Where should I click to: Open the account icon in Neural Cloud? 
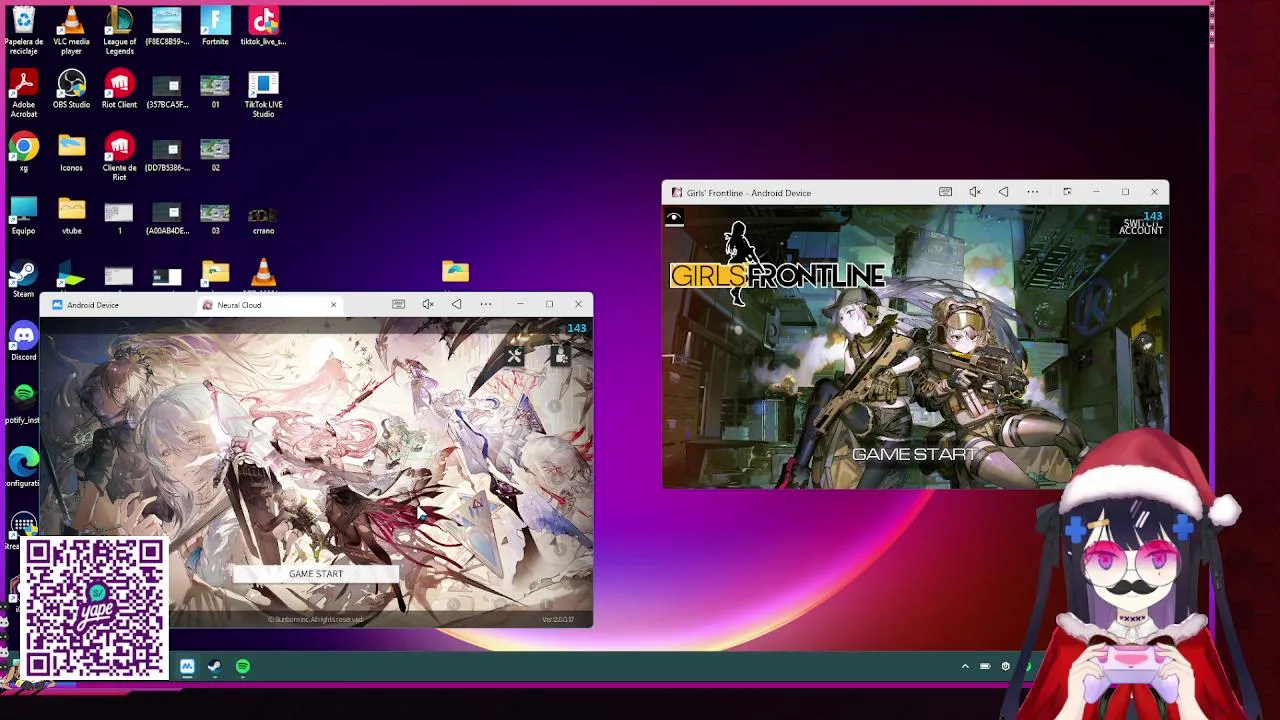click(561, 355)
